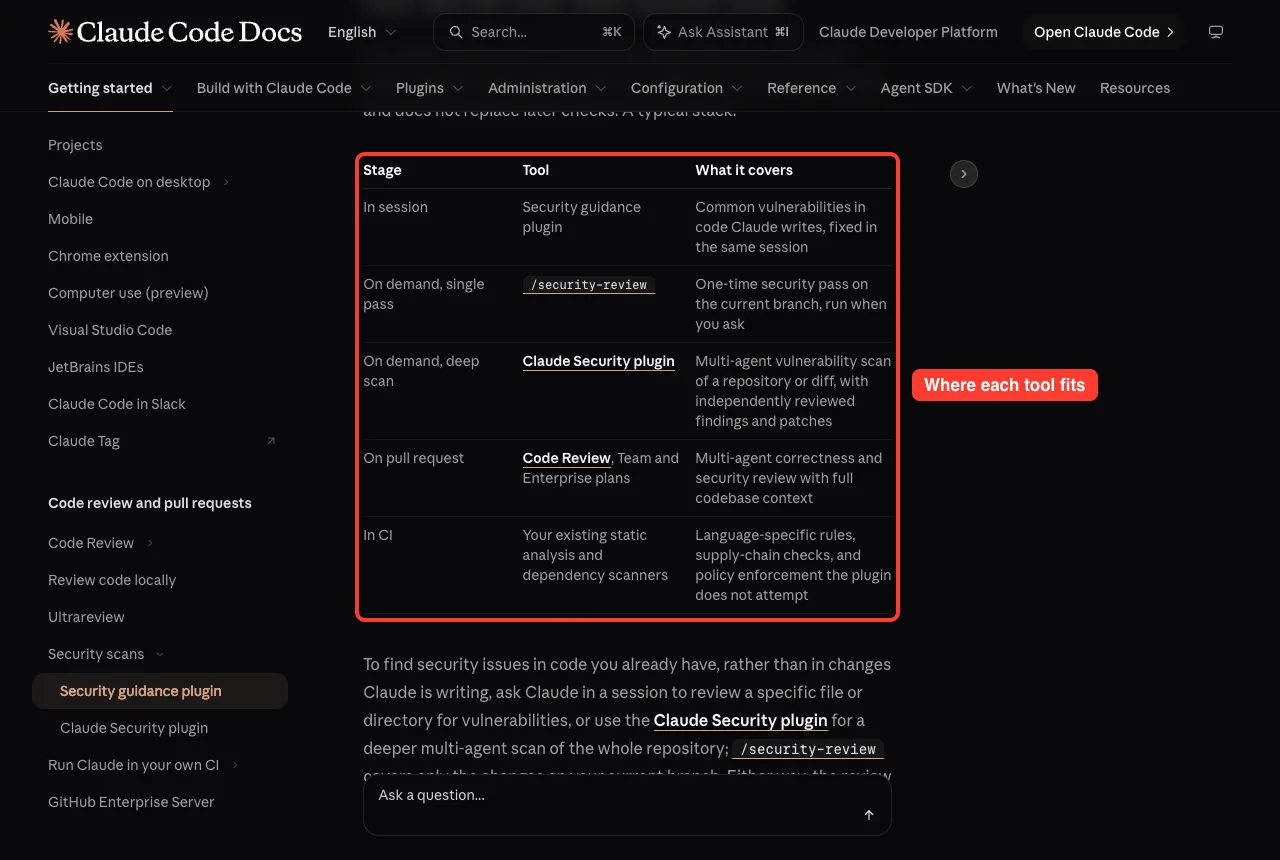Follow the Code Review link in the table
The width and height of the screenshot is (1280, 860).
coord(566,458)
